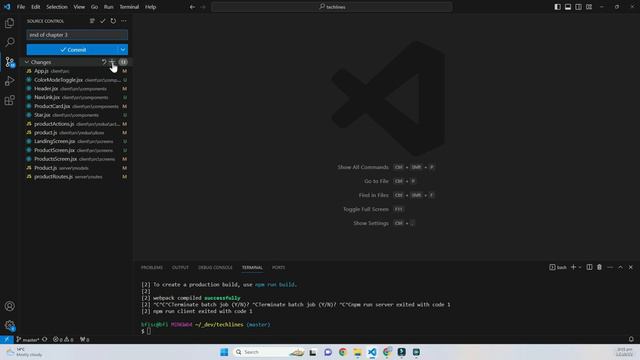
Task: Open the Run menu
Action: point(108,7)
